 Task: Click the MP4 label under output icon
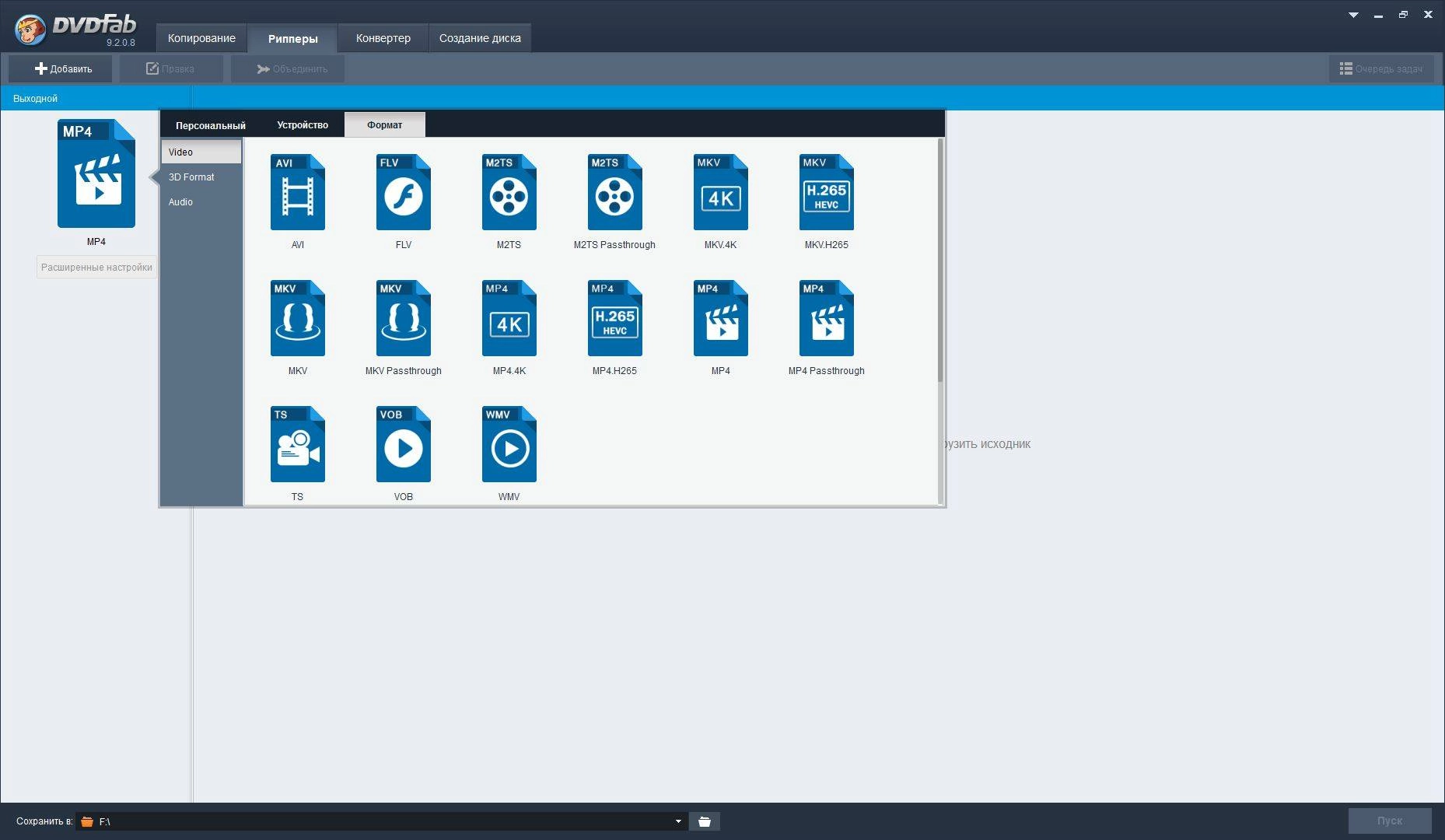(x=96, y=242)
